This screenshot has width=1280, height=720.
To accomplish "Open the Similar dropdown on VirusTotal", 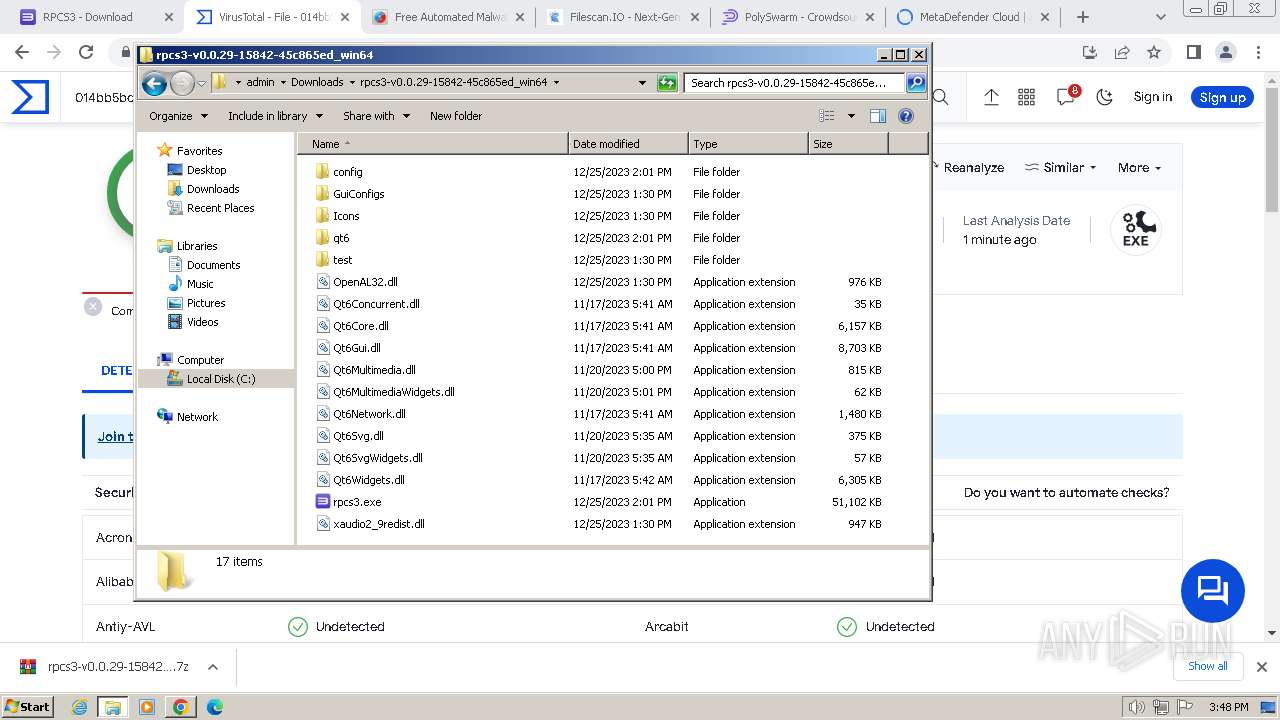I will [1061, 168].
